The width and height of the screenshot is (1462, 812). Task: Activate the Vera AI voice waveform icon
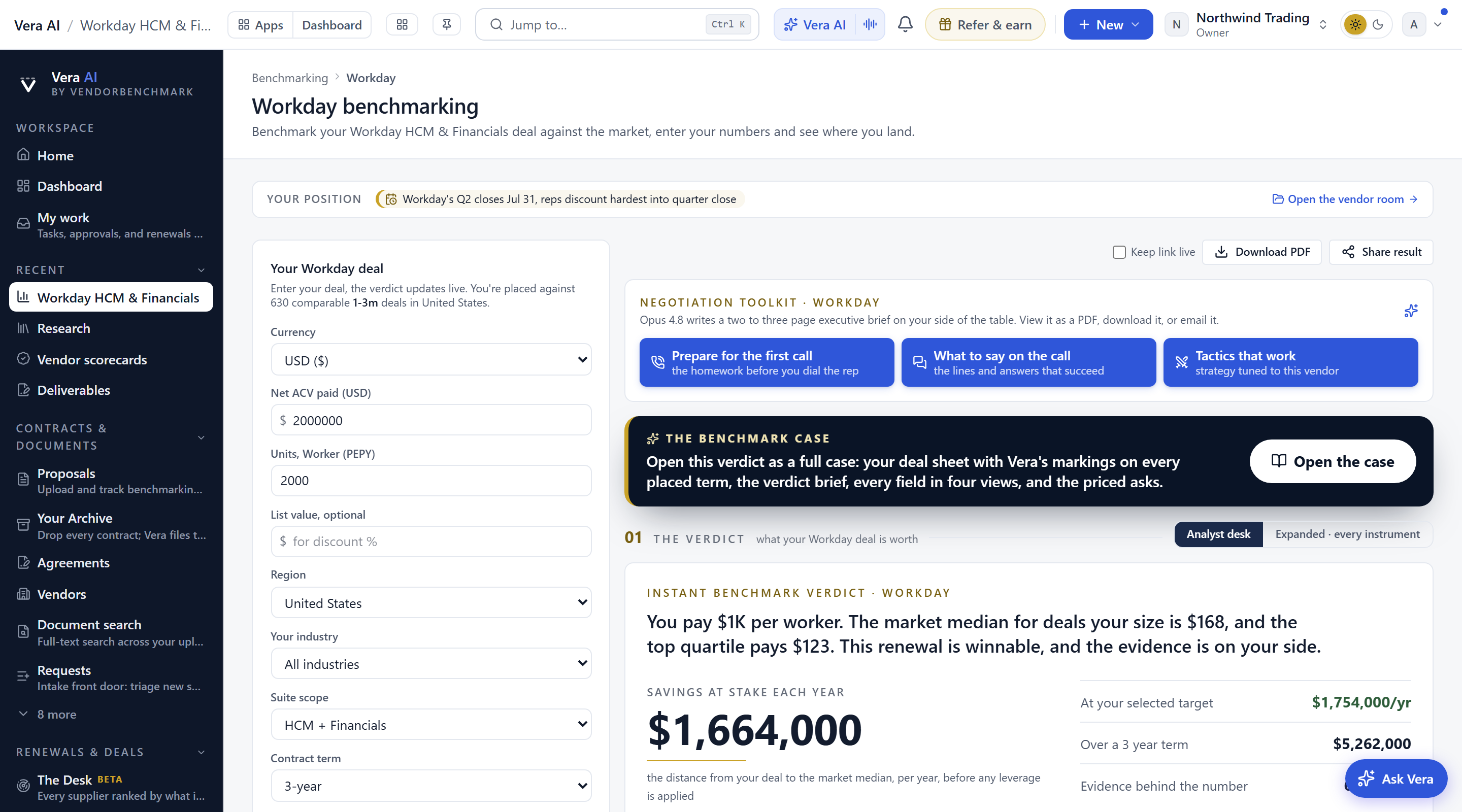click(x=870, y=24)
